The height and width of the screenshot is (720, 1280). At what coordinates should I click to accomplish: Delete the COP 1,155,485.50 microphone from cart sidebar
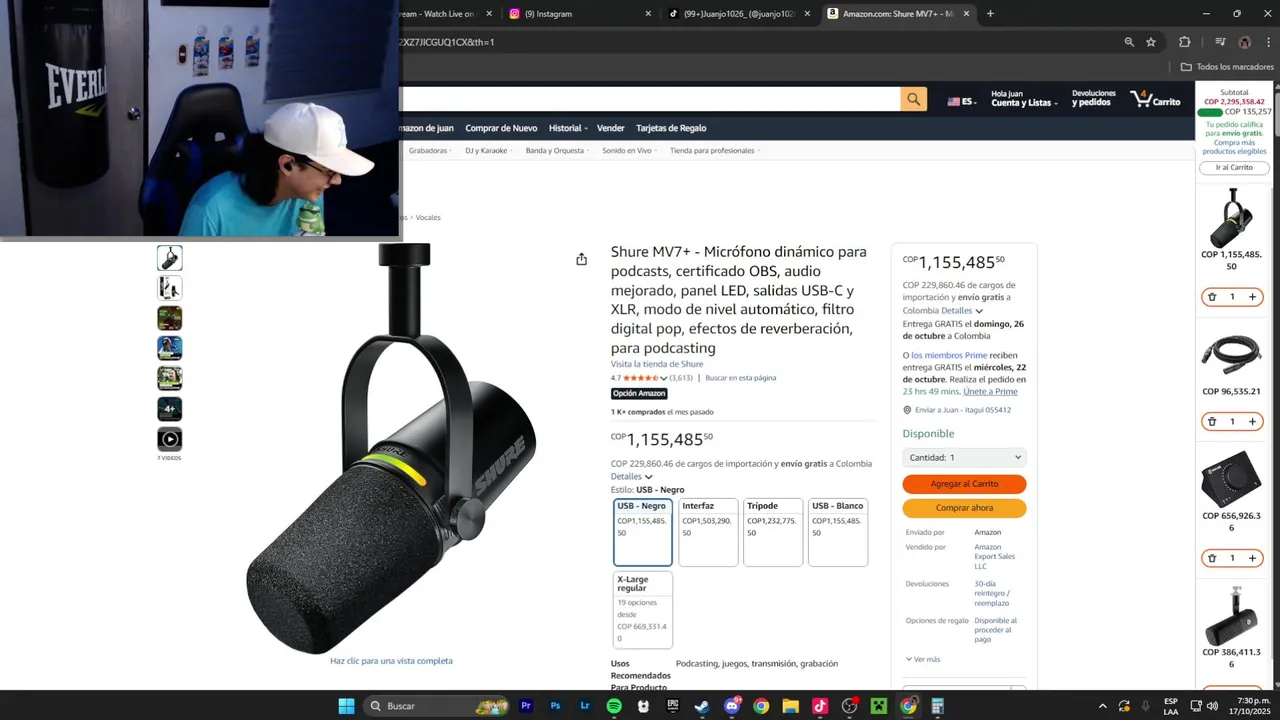(x=1212, y=297)
